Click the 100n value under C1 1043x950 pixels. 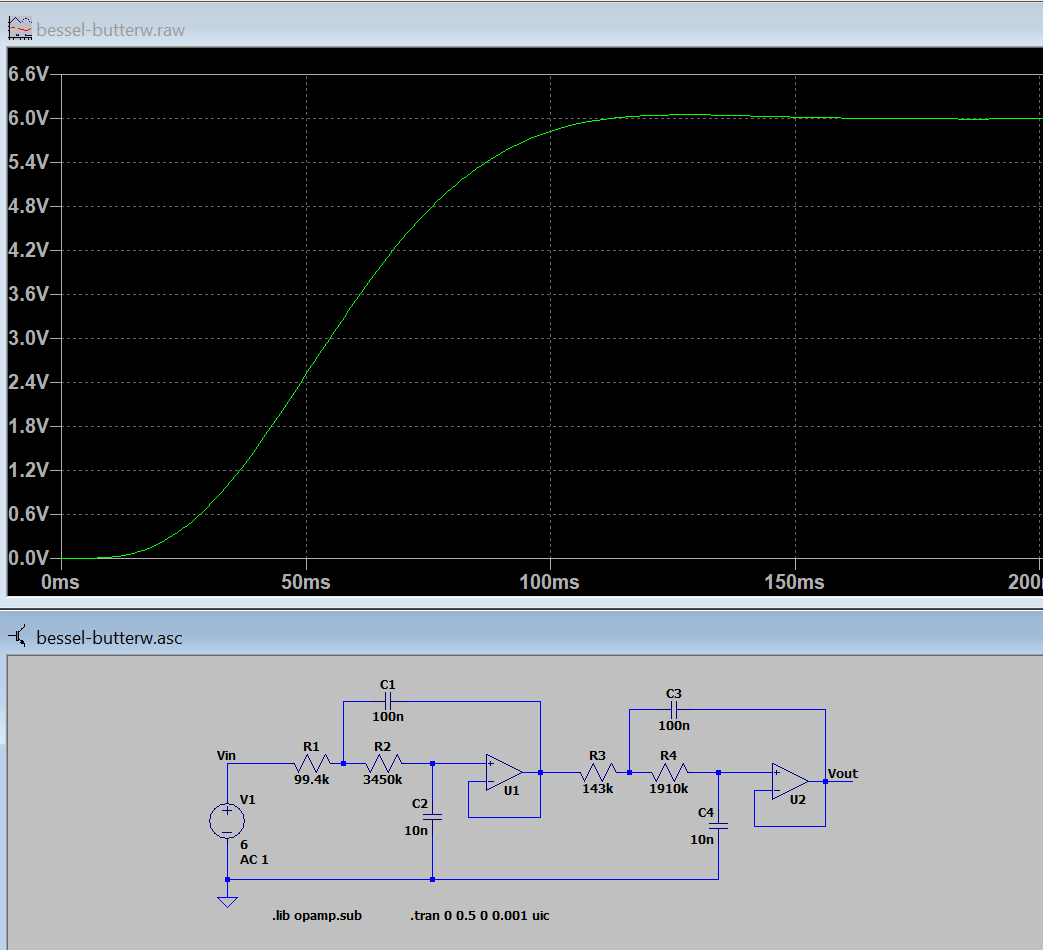(x=388, y=716)
